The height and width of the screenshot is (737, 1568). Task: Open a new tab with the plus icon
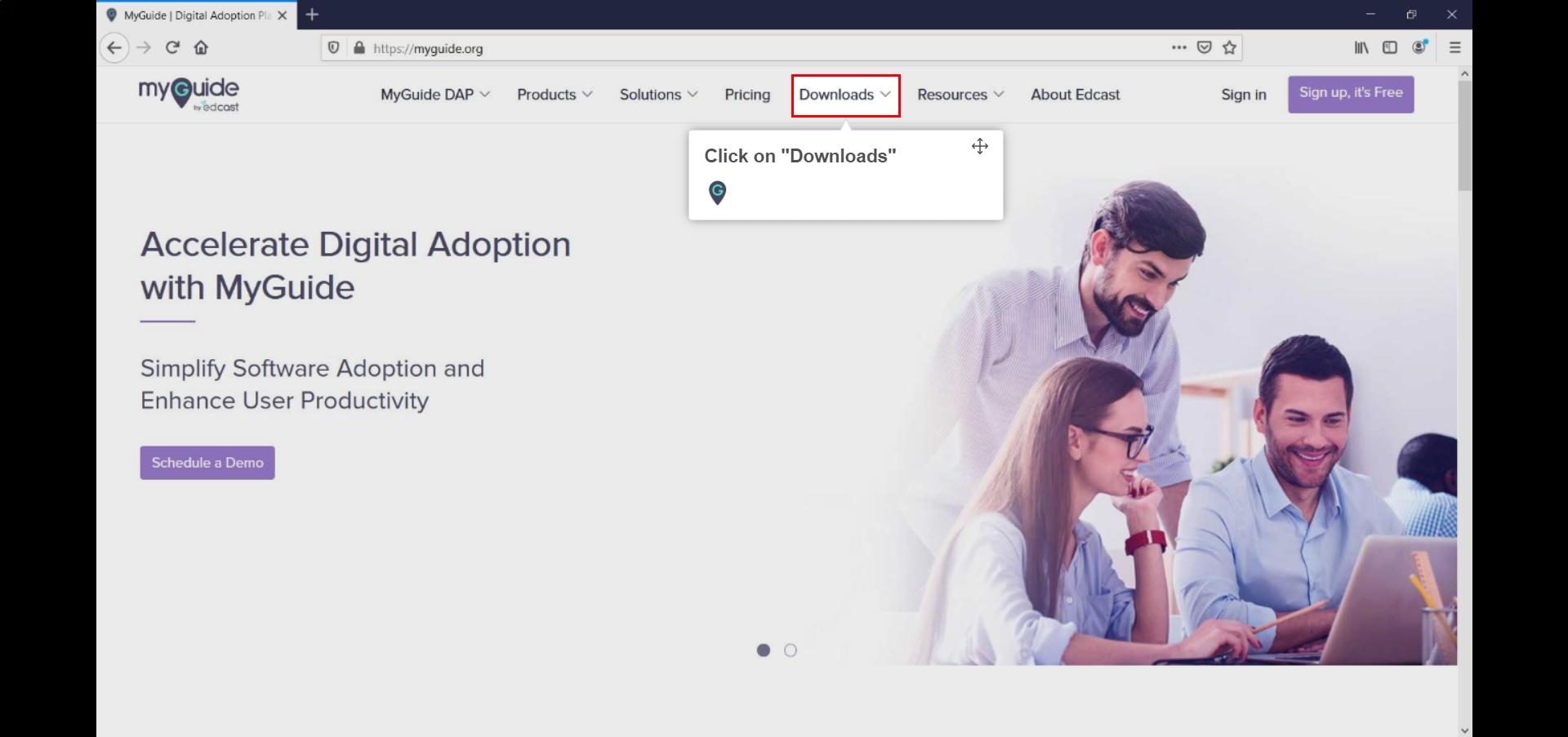pyautogui.click(x=312, y=15)
